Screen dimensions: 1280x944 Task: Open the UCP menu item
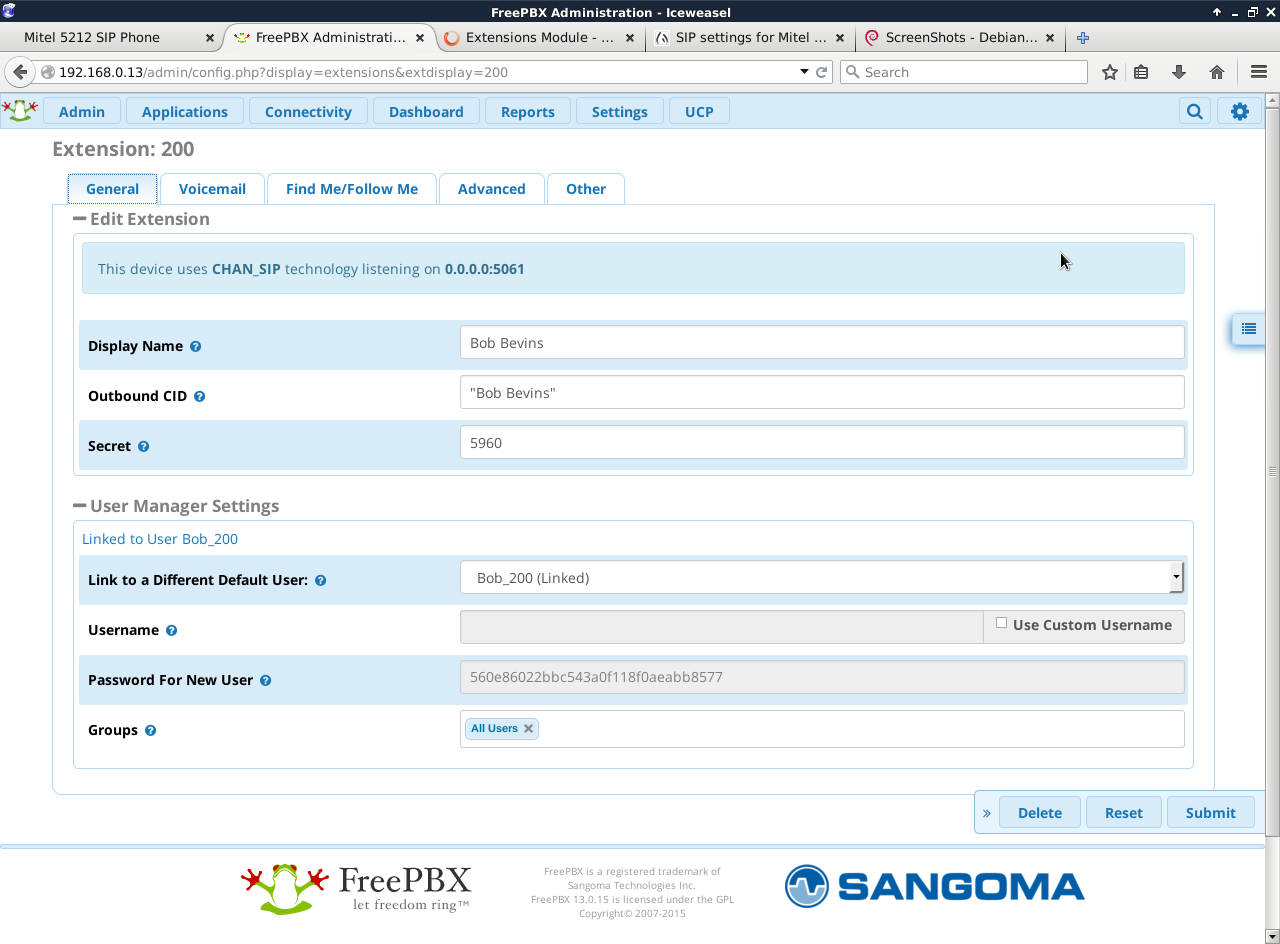699,111
